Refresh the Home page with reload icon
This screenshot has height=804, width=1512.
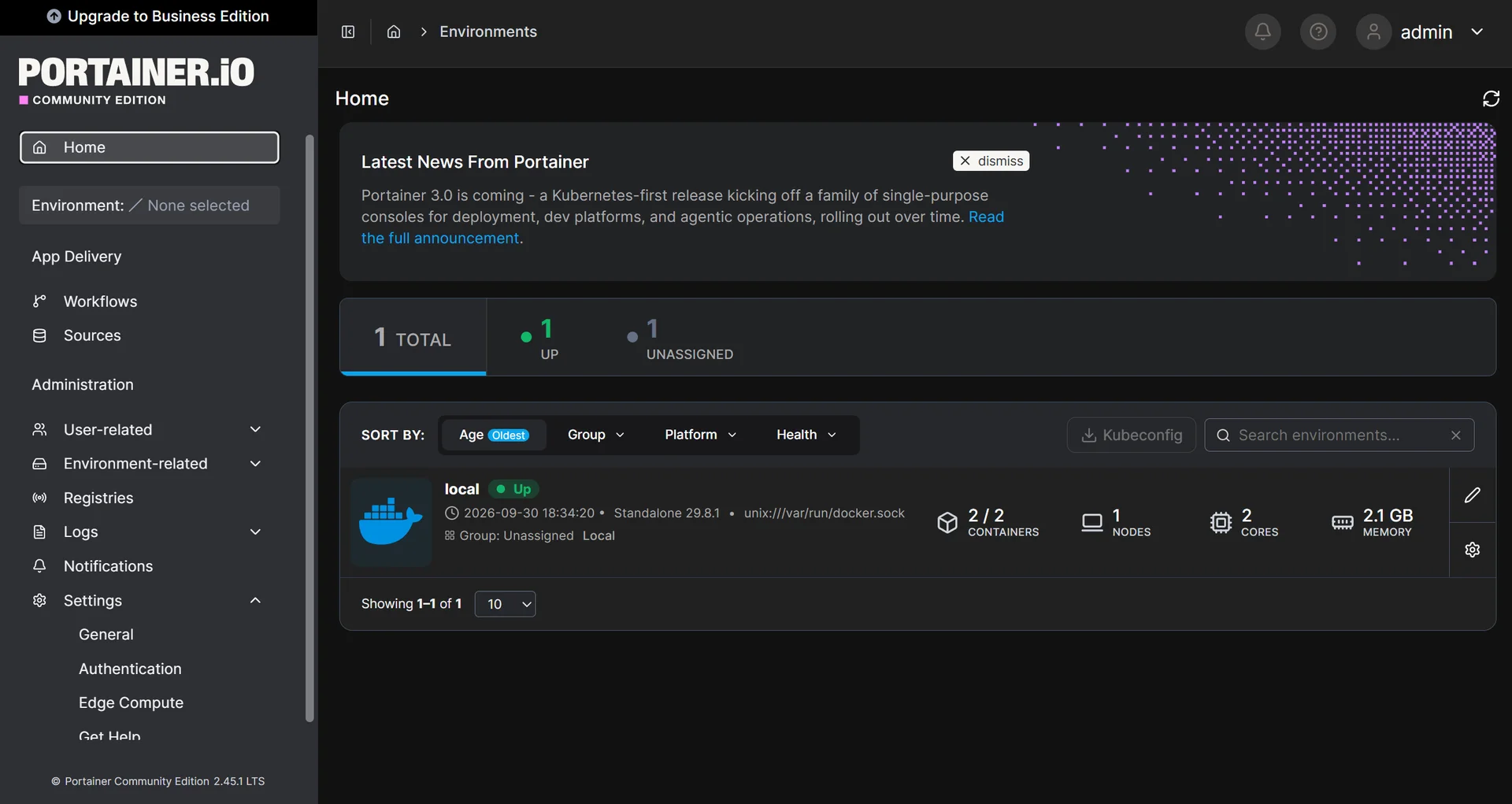click(x=1491, y=98)
